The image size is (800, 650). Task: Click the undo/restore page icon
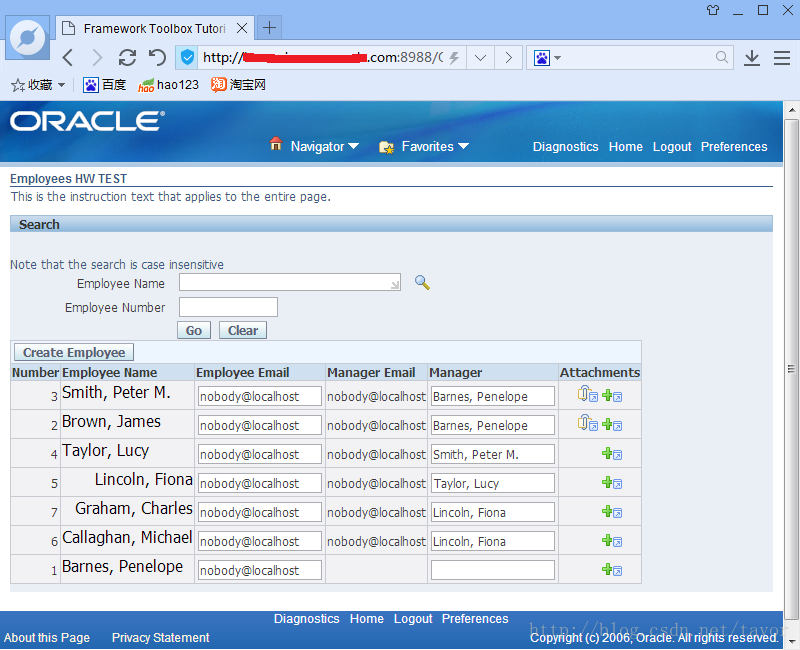tap(157, 57)
